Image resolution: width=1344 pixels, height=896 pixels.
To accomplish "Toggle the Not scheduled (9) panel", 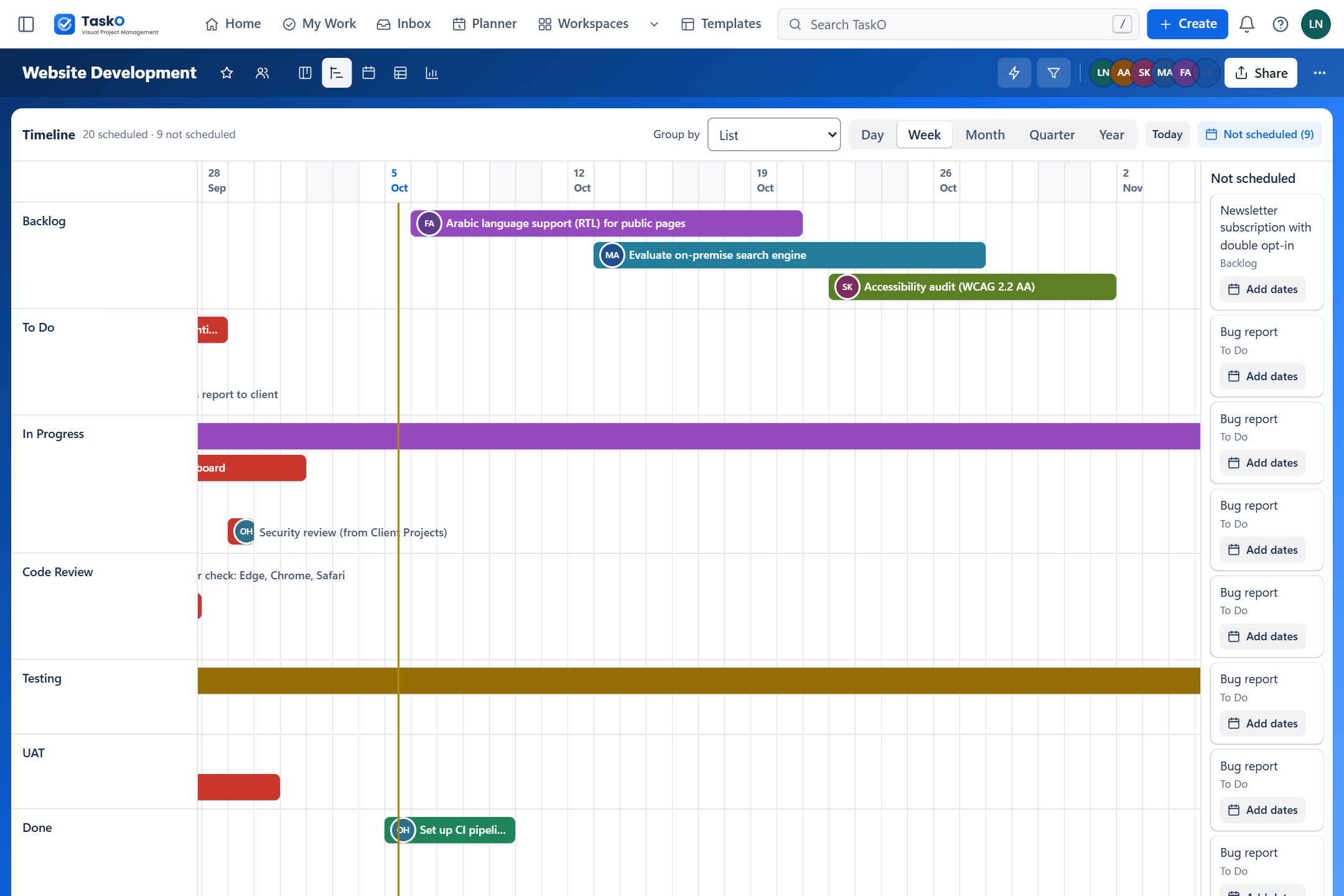I will tap(1259, 134).
